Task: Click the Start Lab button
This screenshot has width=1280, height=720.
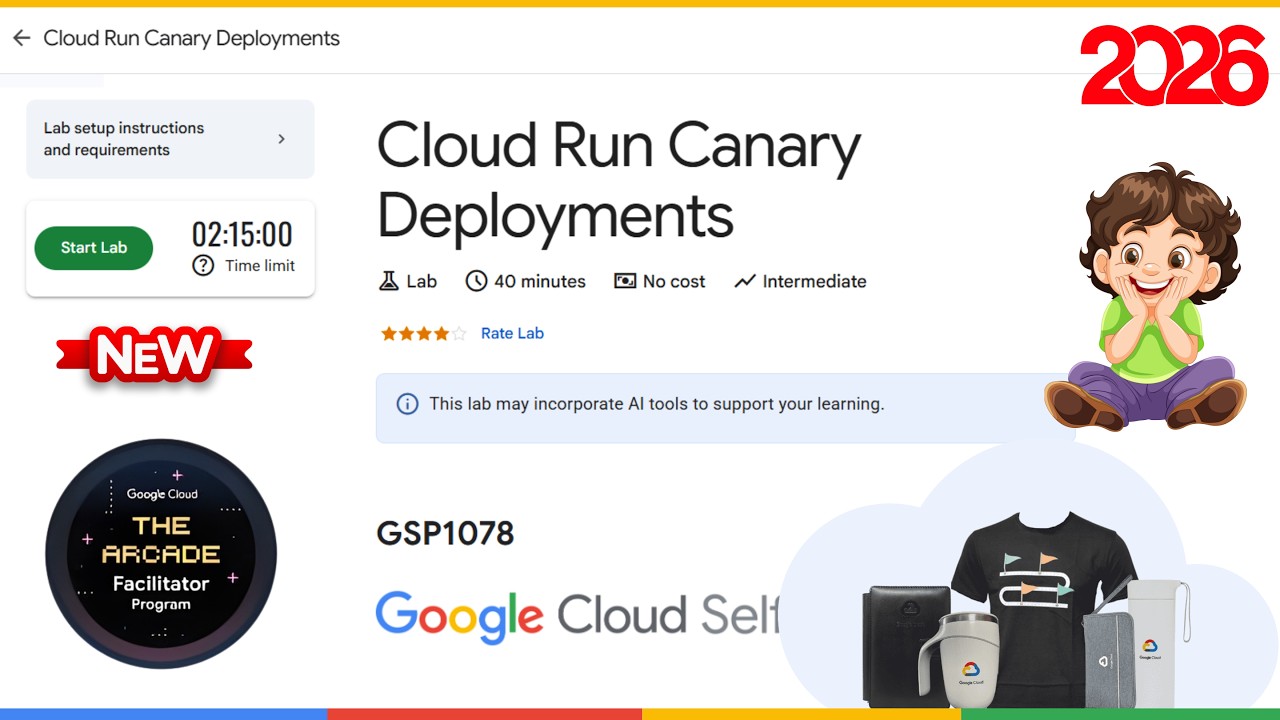Action: 94,248
